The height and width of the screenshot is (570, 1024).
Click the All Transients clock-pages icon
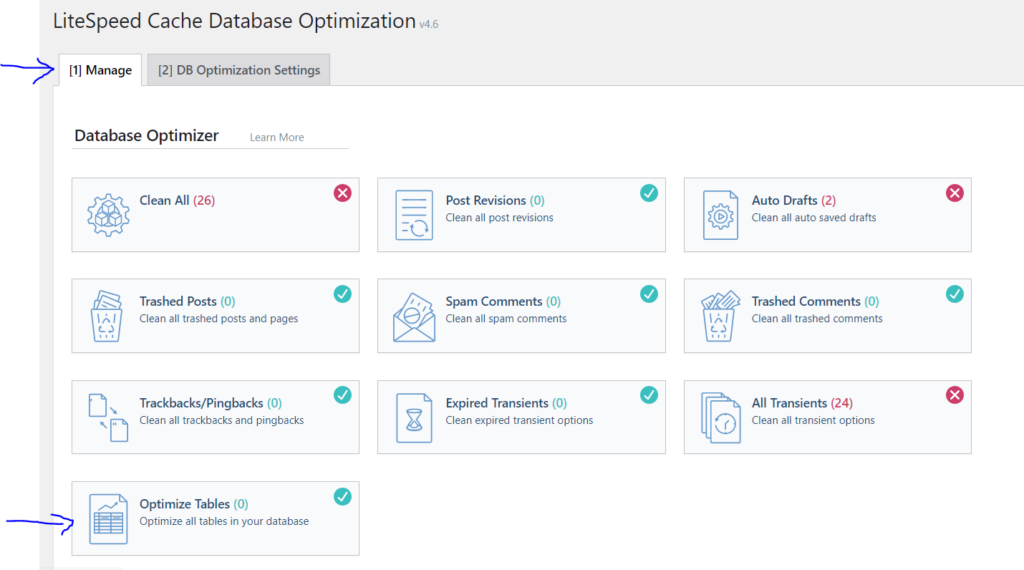coord(720,418)
